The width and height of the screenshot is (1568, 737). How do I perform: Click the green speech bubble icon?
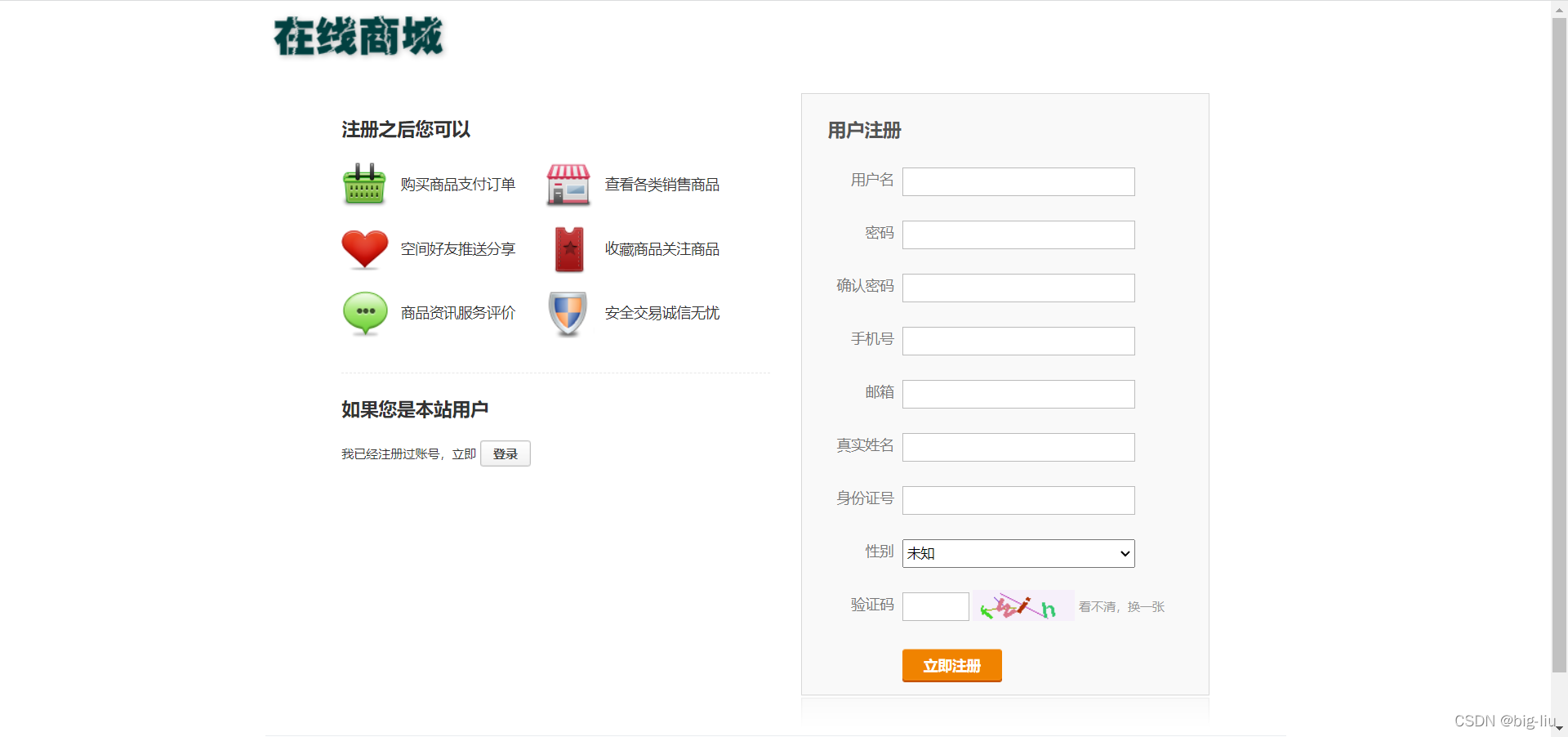(x=363, y=313)
